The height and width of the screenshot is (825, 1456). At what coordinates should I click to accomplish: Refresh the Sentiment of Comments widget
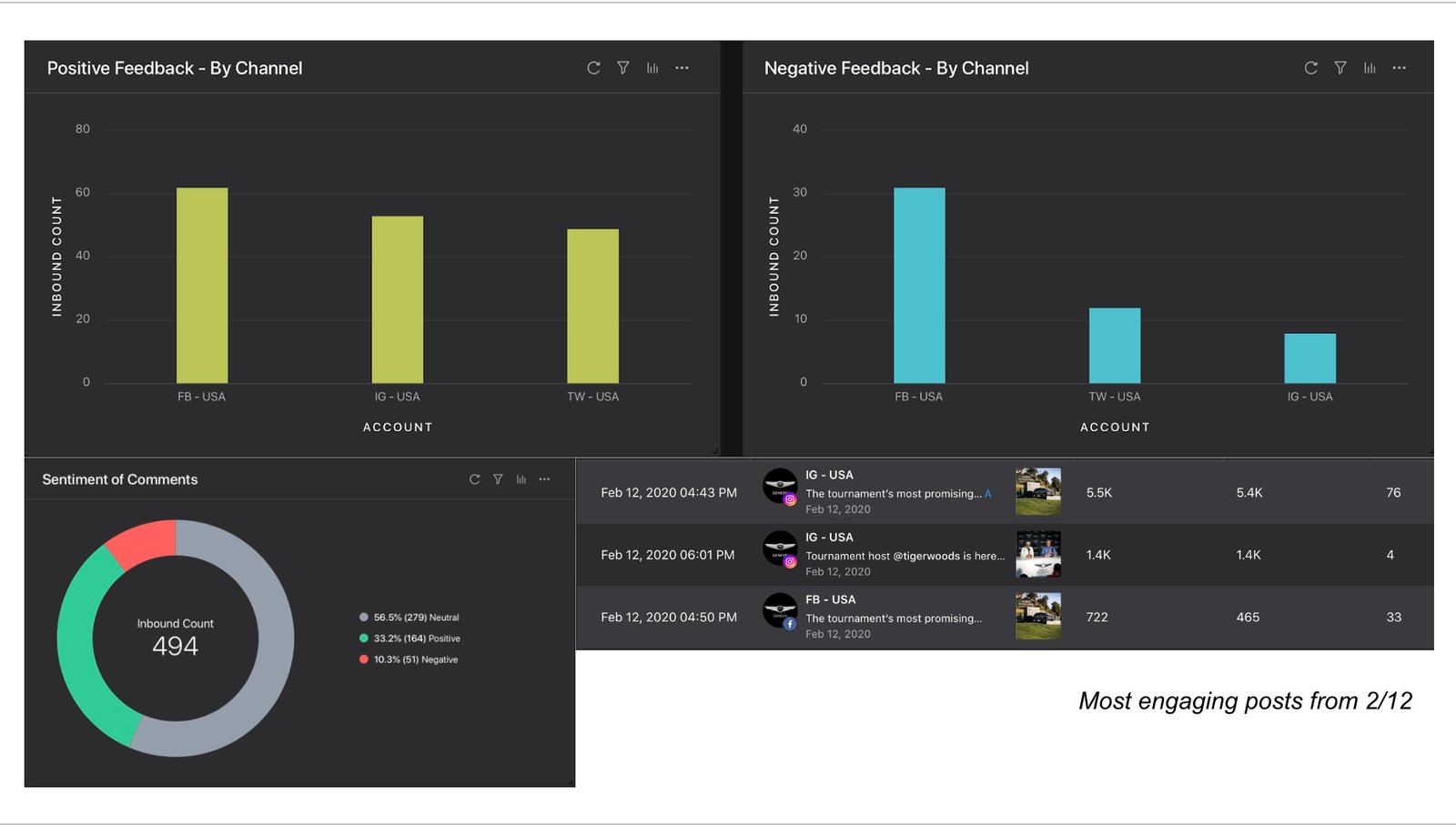click(x=474, y=479)
